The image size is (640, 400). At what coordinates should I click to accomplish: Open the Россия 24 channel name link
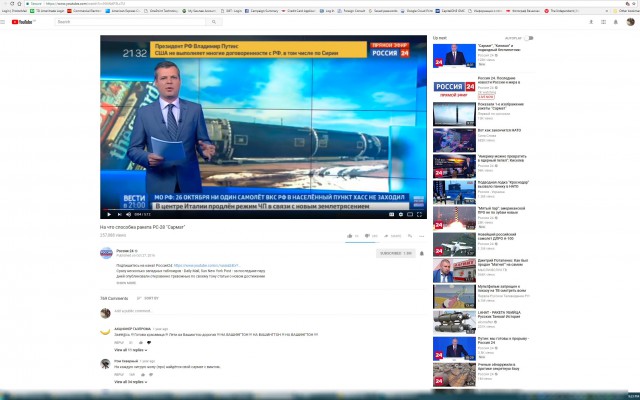click(x=125, y=251)
